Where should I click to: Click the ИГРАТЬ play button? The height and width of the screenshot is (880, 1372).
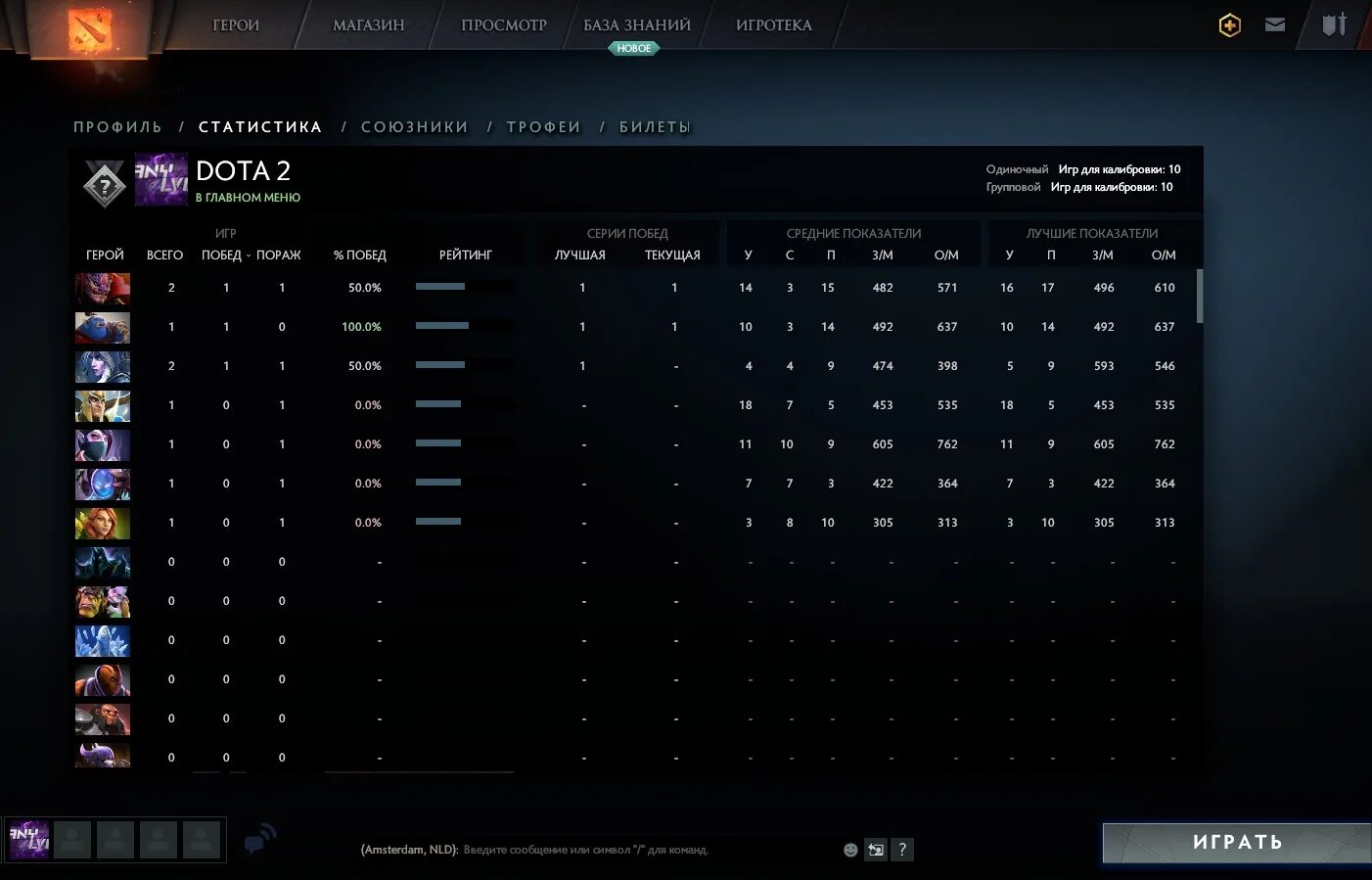click(1237, 843)
